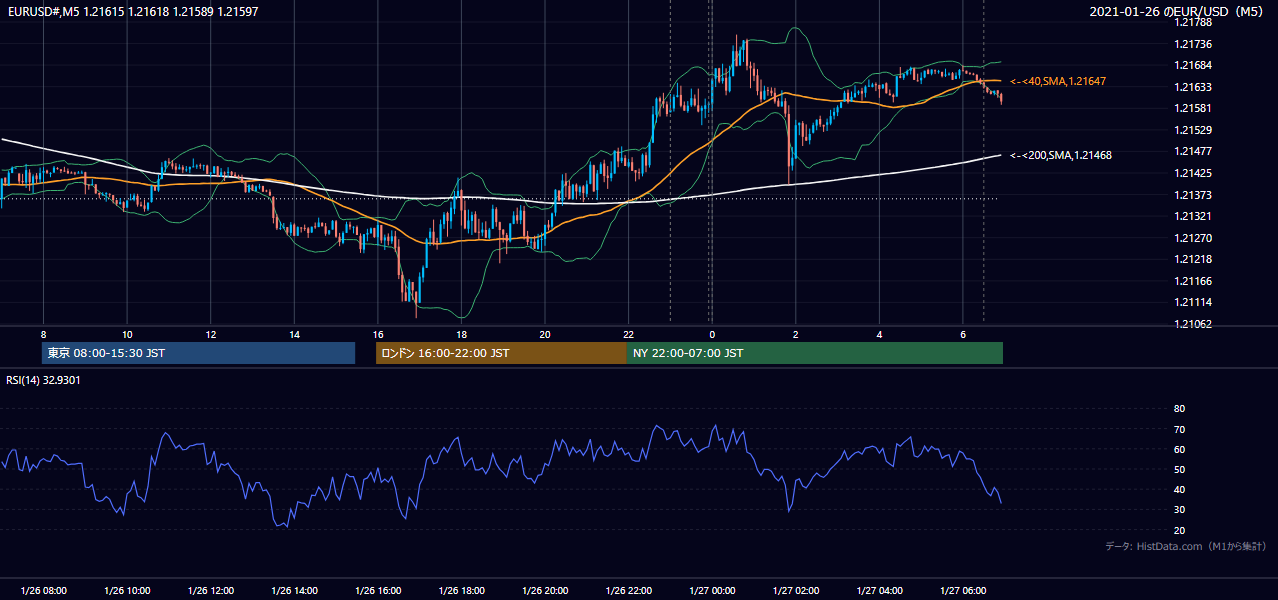Select the 東京 08:00-15:30 JST session bar

[198, 353]
